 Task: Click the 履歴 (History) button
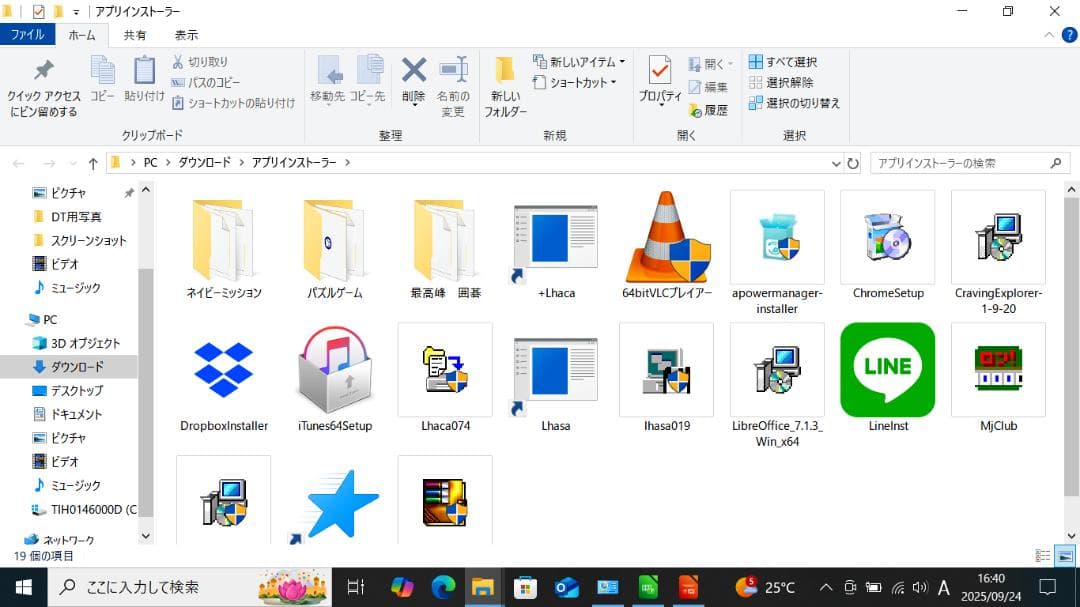pos(708,110)
